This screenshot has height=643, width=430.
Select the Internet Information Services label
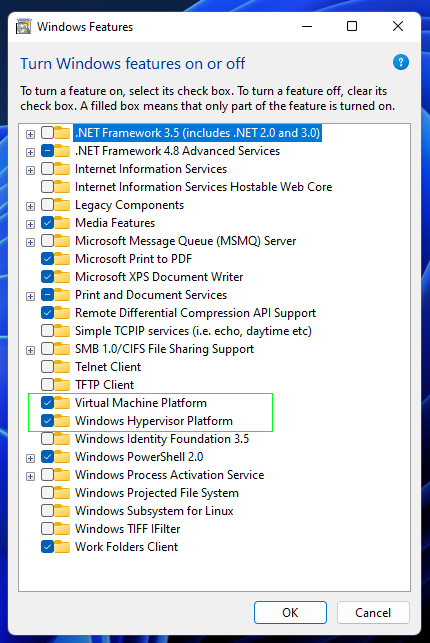(x=151, y=169)
